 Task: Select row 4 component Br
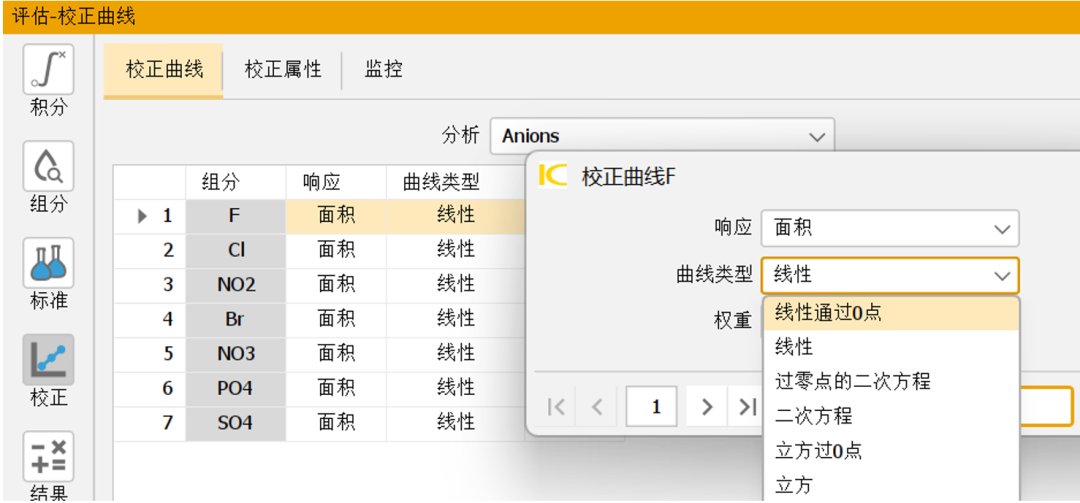pos(236,320)
